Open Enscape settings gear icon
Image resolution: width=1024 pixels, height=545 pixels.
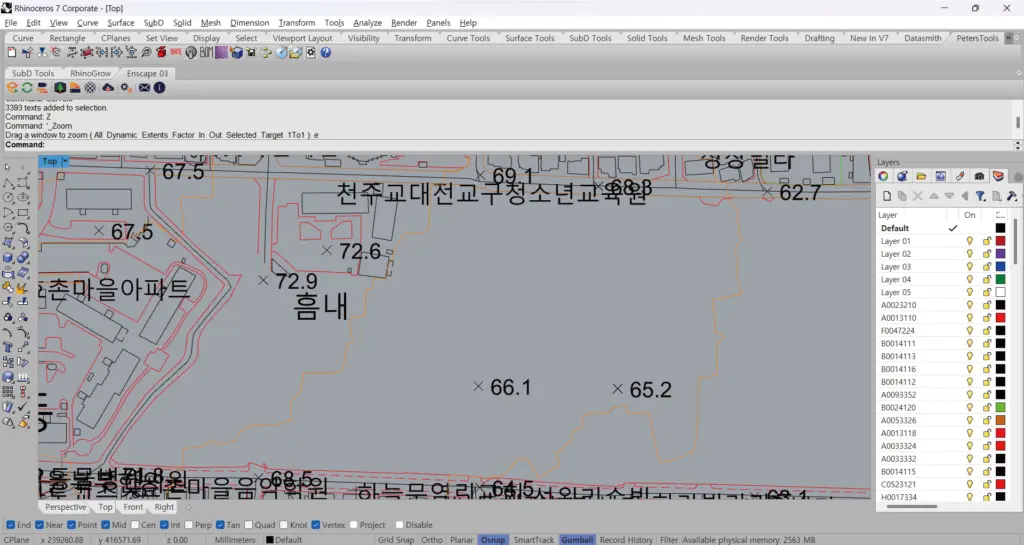125,87
